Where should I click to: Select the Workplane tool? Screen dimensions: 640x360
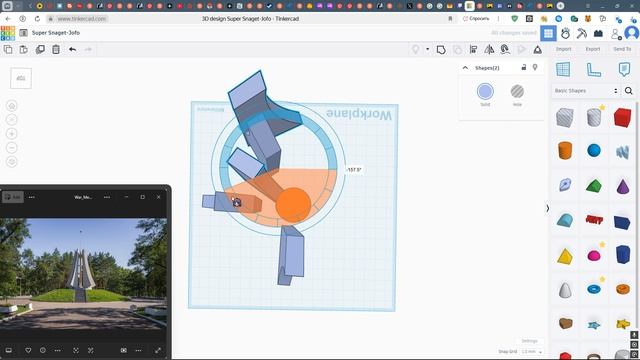(x=563, y=69)
